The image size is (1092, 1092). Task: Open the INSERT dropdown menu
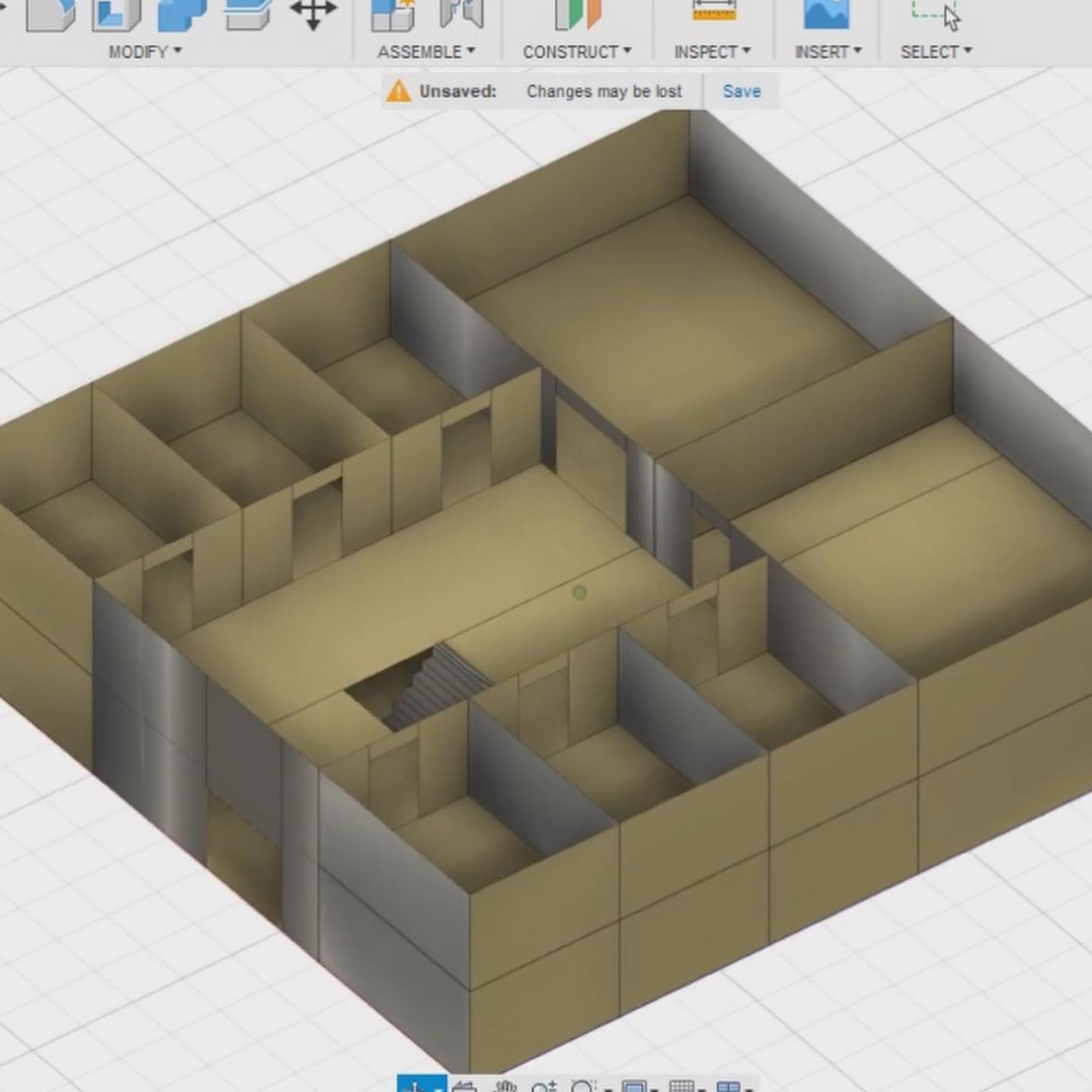(x=828, y=52)
